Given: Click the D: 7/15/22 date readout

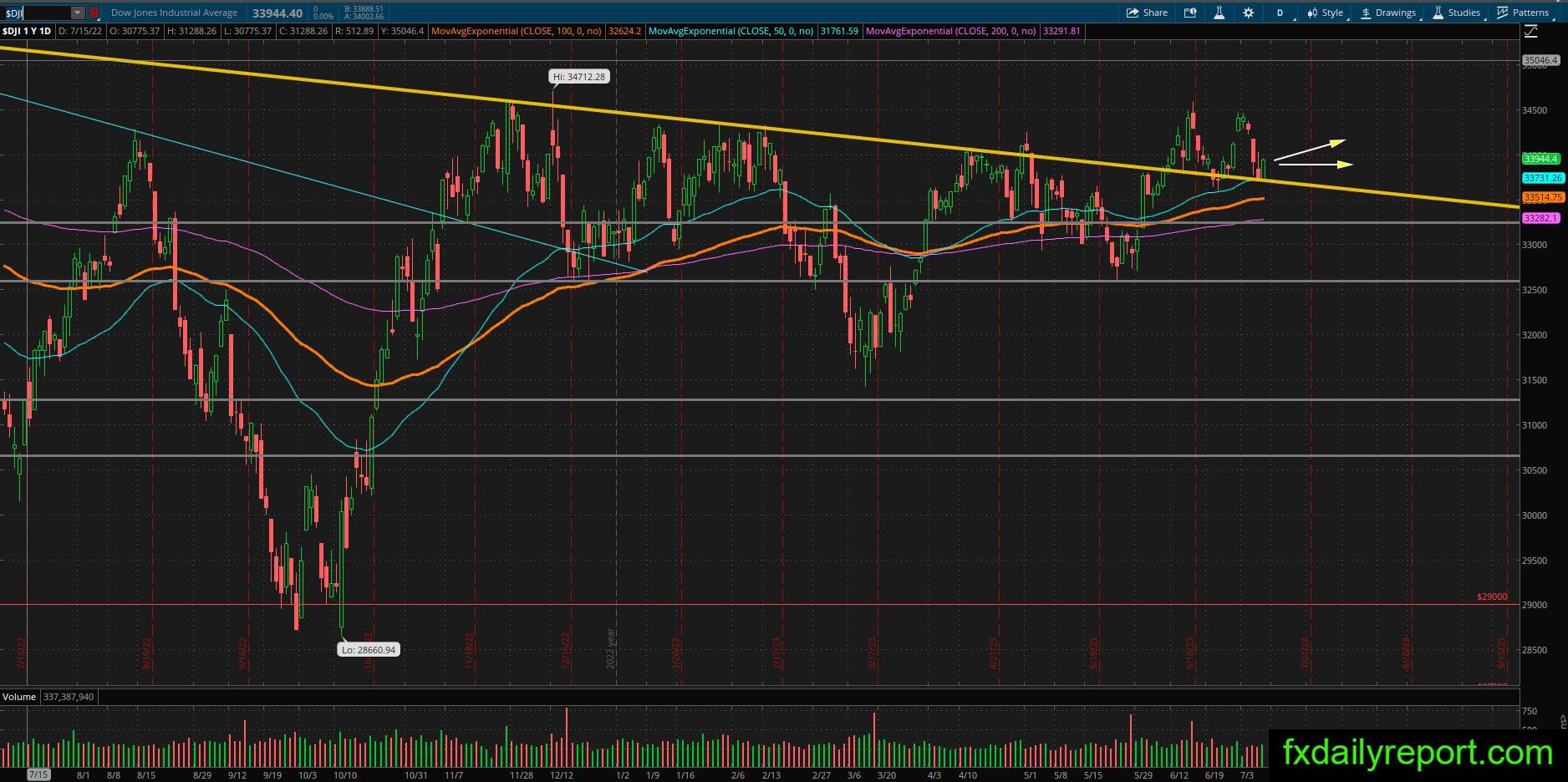Looking at the screenshot, I should point(81,31).
